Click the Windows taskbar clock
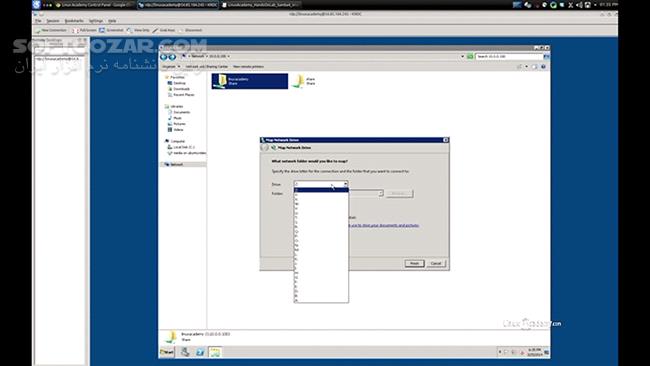650x366 pixels. tap(534, 352)
